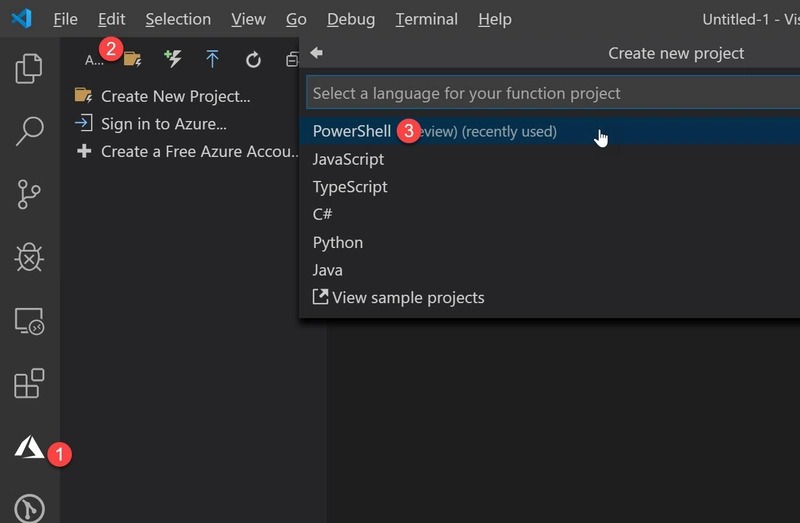Screen dimensions: 800x523
Task: Select PowerShell from the language list
Action: pos(352,131)
